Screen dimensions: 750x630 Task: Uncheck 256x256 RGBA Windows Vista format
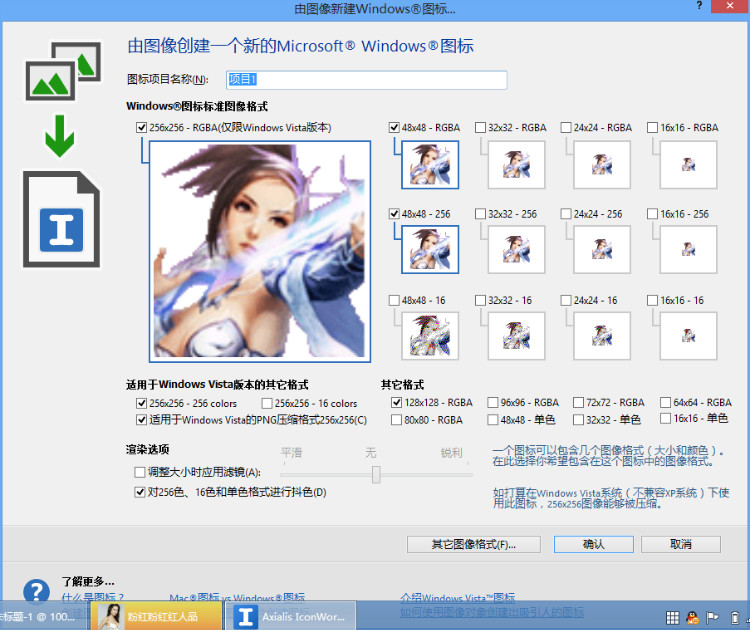tap(141, 128)
